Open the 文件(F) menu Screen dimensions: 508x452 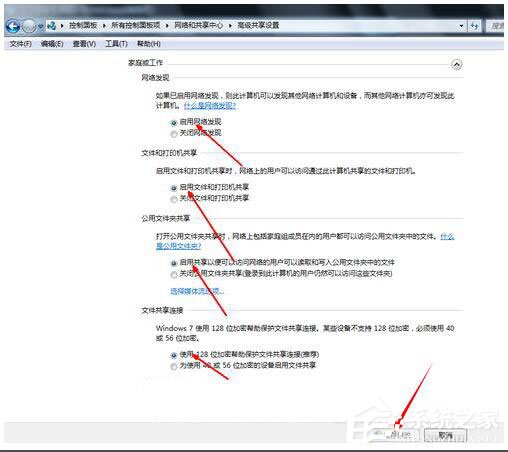tap(20, 44)
